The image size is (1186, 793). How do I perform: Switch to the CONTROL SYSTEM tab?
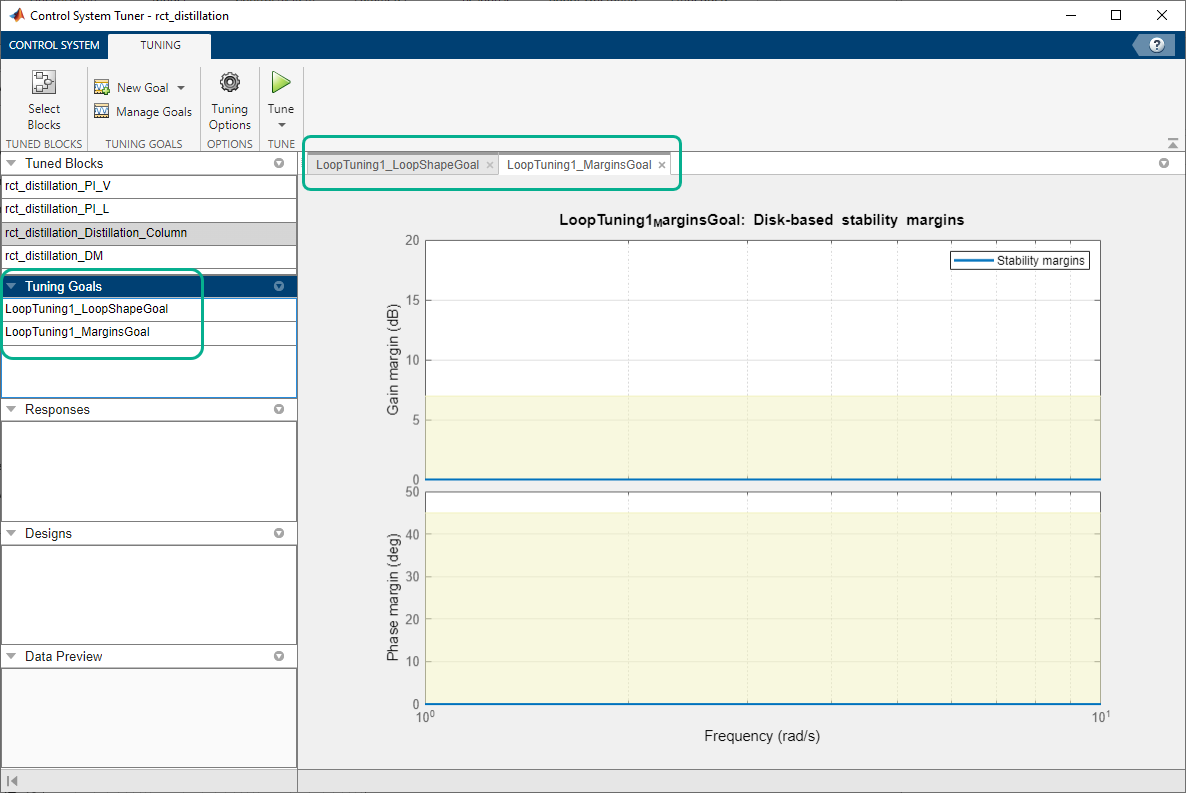click(54, 45)
